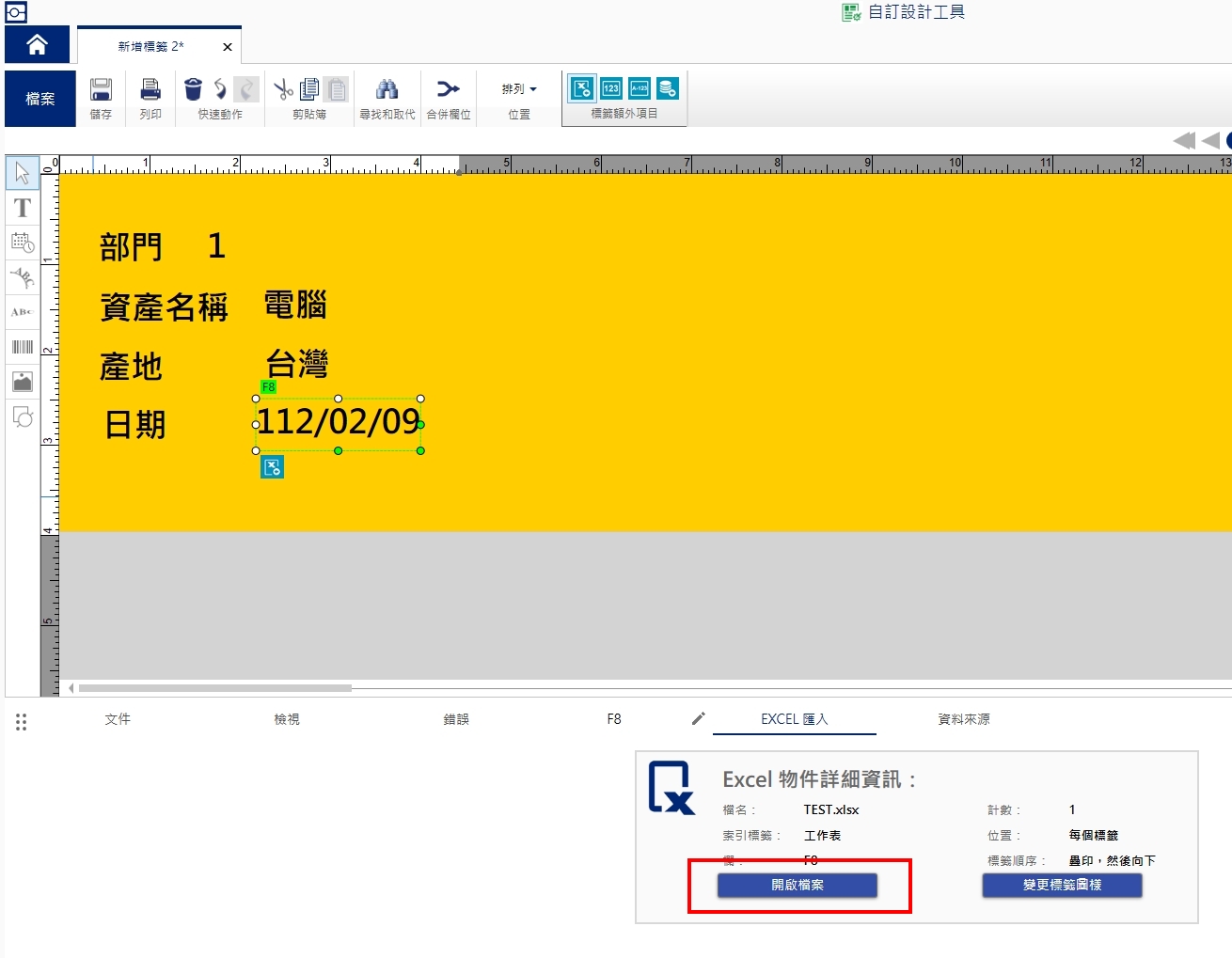
Task: Click the Excel link badge under date field
Action: [x=272, y=467]
